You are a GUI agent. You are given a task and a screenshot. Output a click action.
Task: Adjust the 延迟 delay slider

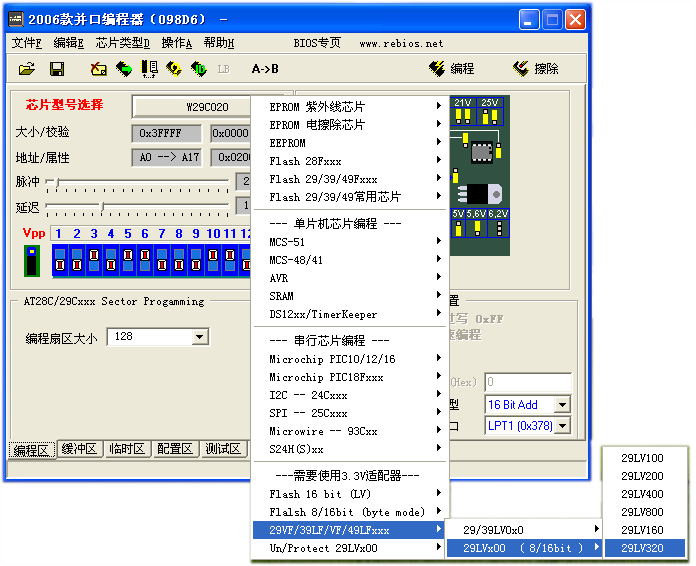[x=102, y=206]
